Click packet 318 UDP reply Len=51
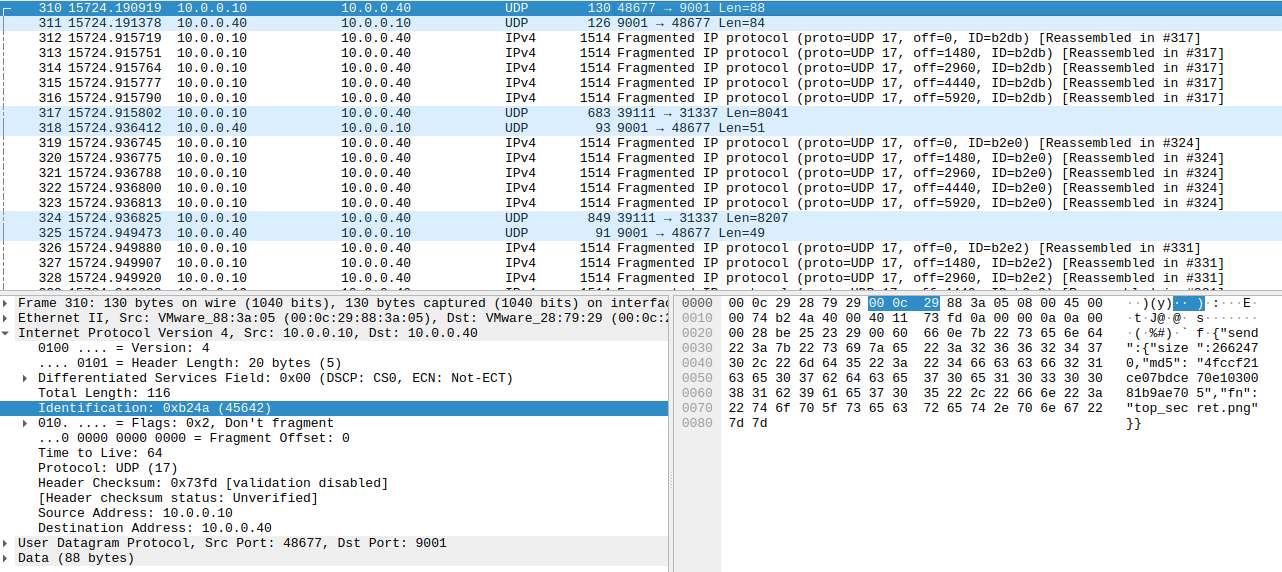 (x=400, y=128)
